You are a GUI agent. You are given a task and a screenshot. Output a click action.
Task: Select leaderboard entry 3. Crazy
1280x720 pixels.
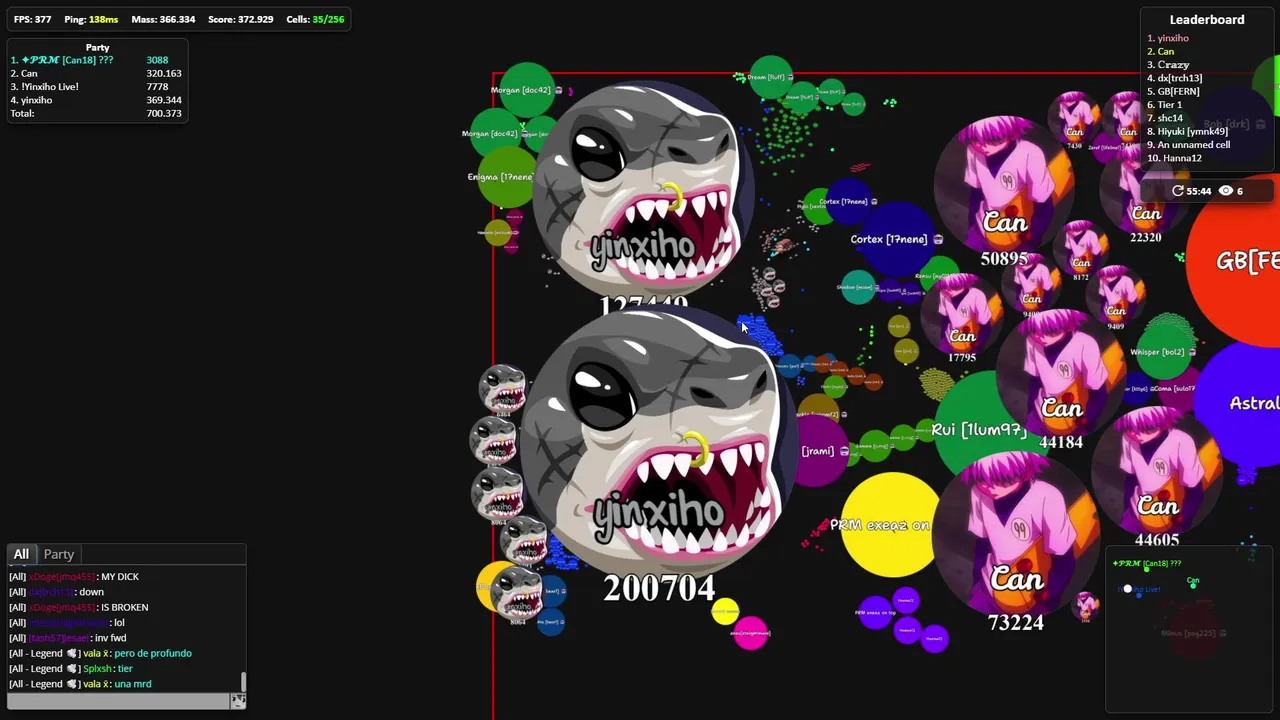pos(1168,65)
